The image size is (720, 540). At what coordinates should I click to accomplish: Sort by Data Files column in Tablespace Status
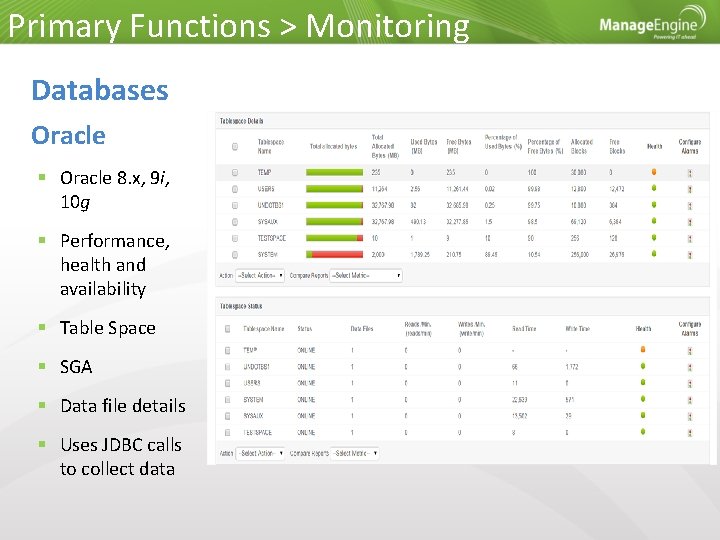362,329
